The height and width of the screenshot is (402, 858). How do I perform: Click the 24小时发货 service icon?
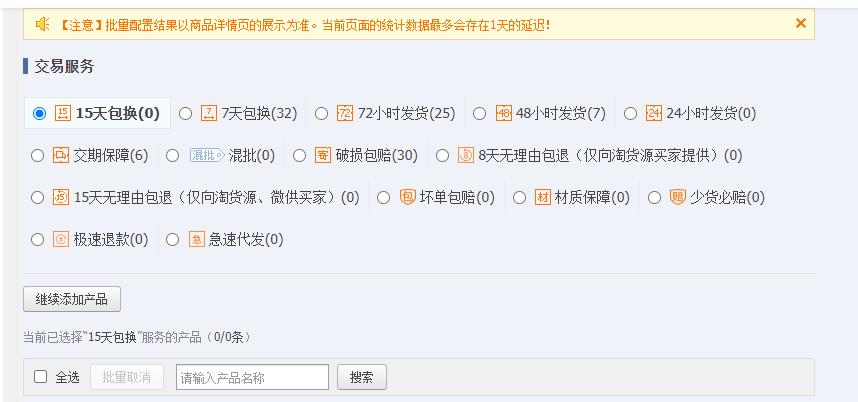(654, 113)
